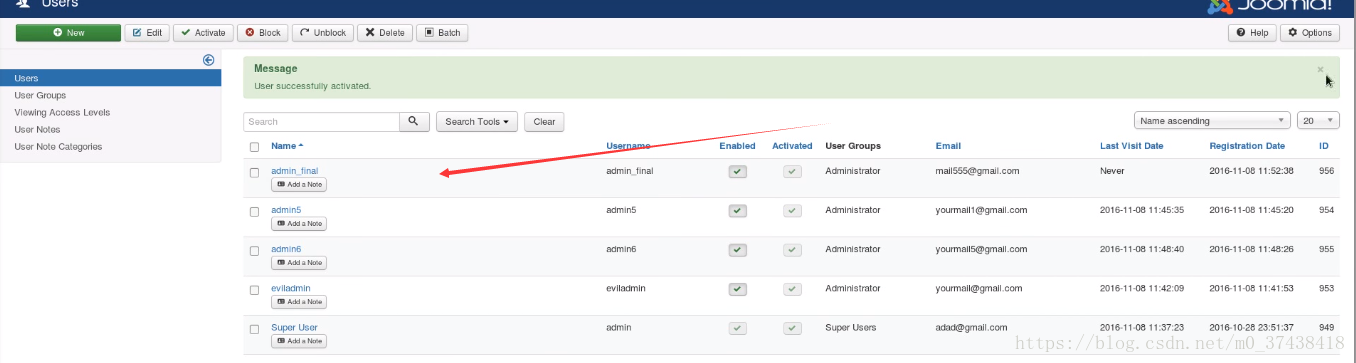Toggle the Enabled check icon for admin_final
This screenshot has height=363, width=1356.
[738, 172]
